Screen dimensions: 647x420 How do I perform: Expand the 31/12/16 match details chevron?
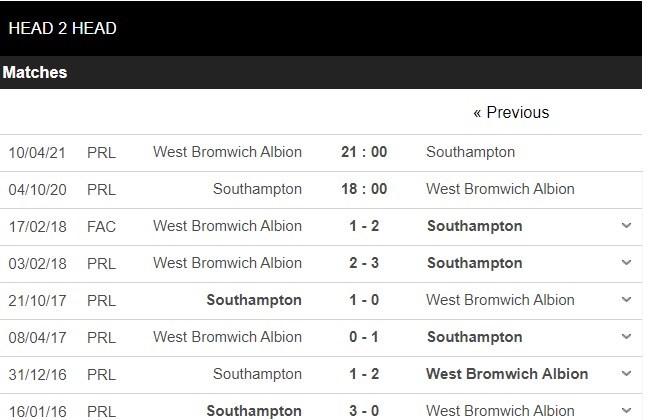[626, 374]
